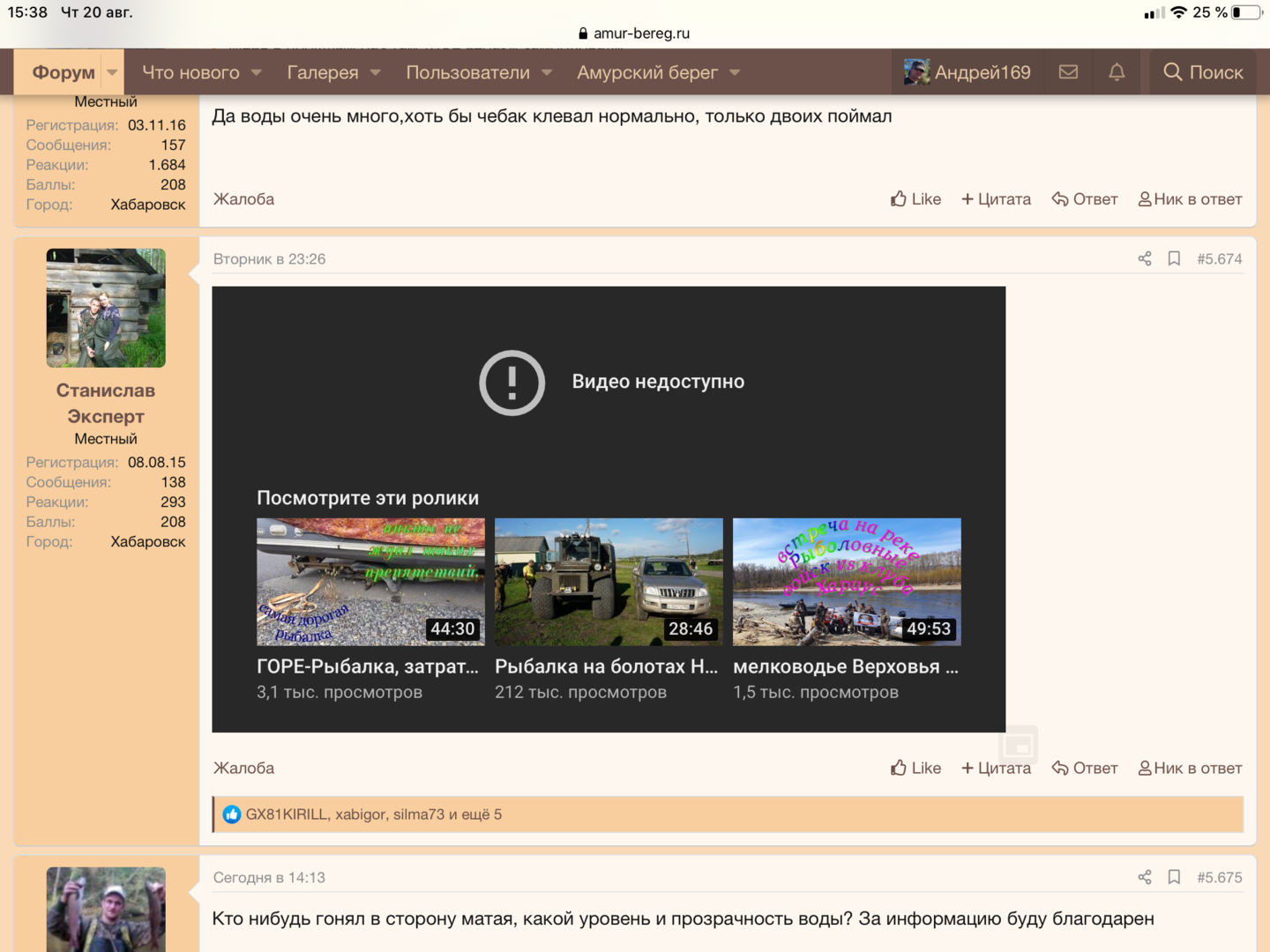Image resolution: width=1270 pixels, height=952 pixels.
Task: Report Станислав's post via Жалоба
Action: [x=243, y=768]
